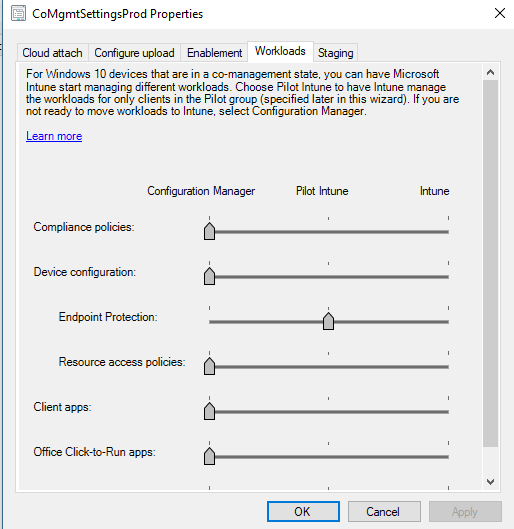
Task: Click the Office Click-to-Run apps label
Action: pyautogui.click(x=94, y=452)
